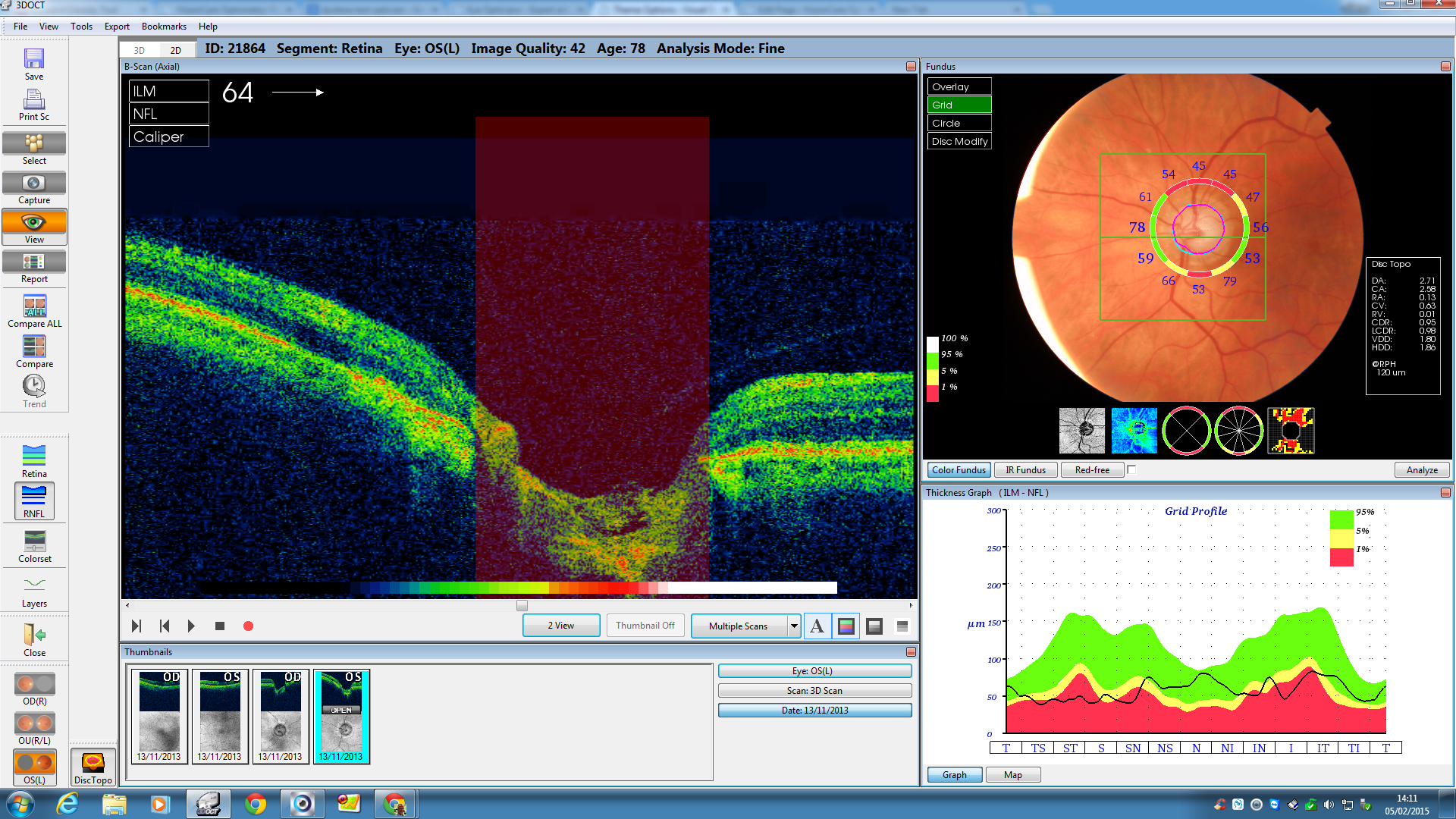Click the Analyze button
1456x819 pixels.
[x=1421, y=469]
